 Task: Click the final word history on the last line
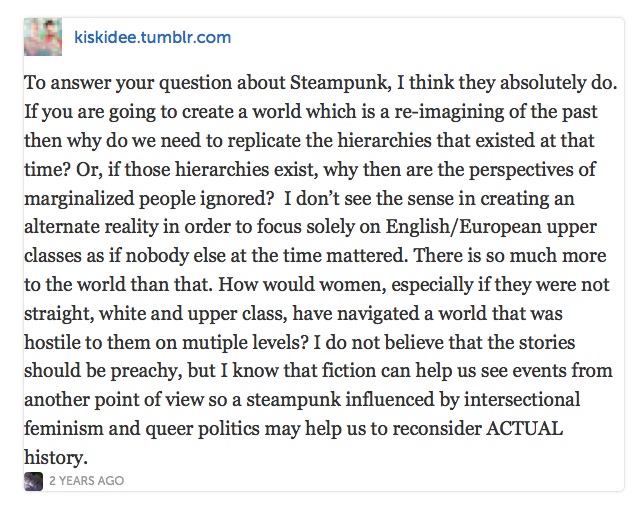pyautogui.click(x=56, y=458)
